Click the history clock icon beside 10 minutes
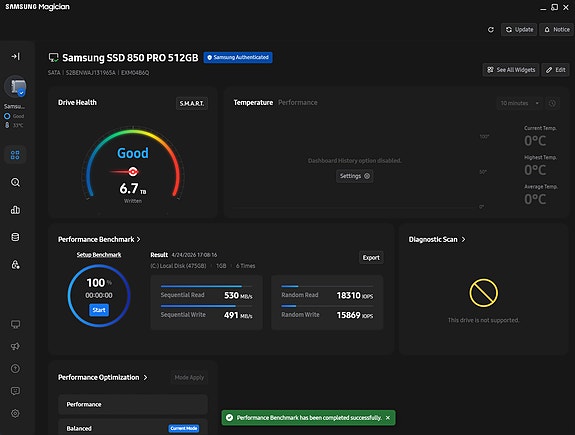The image size is (575, 435). [x=552, y=103]
